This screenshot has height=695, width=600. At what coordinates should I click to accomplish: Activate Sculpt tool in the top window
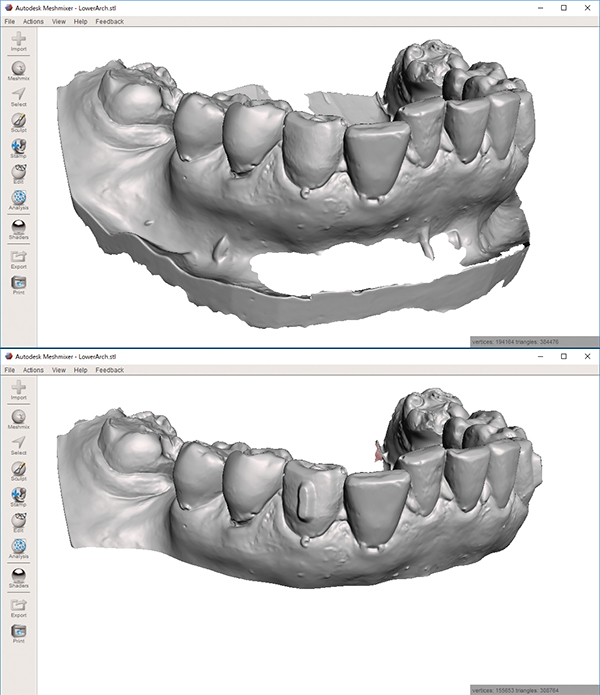tap(19, 121)
